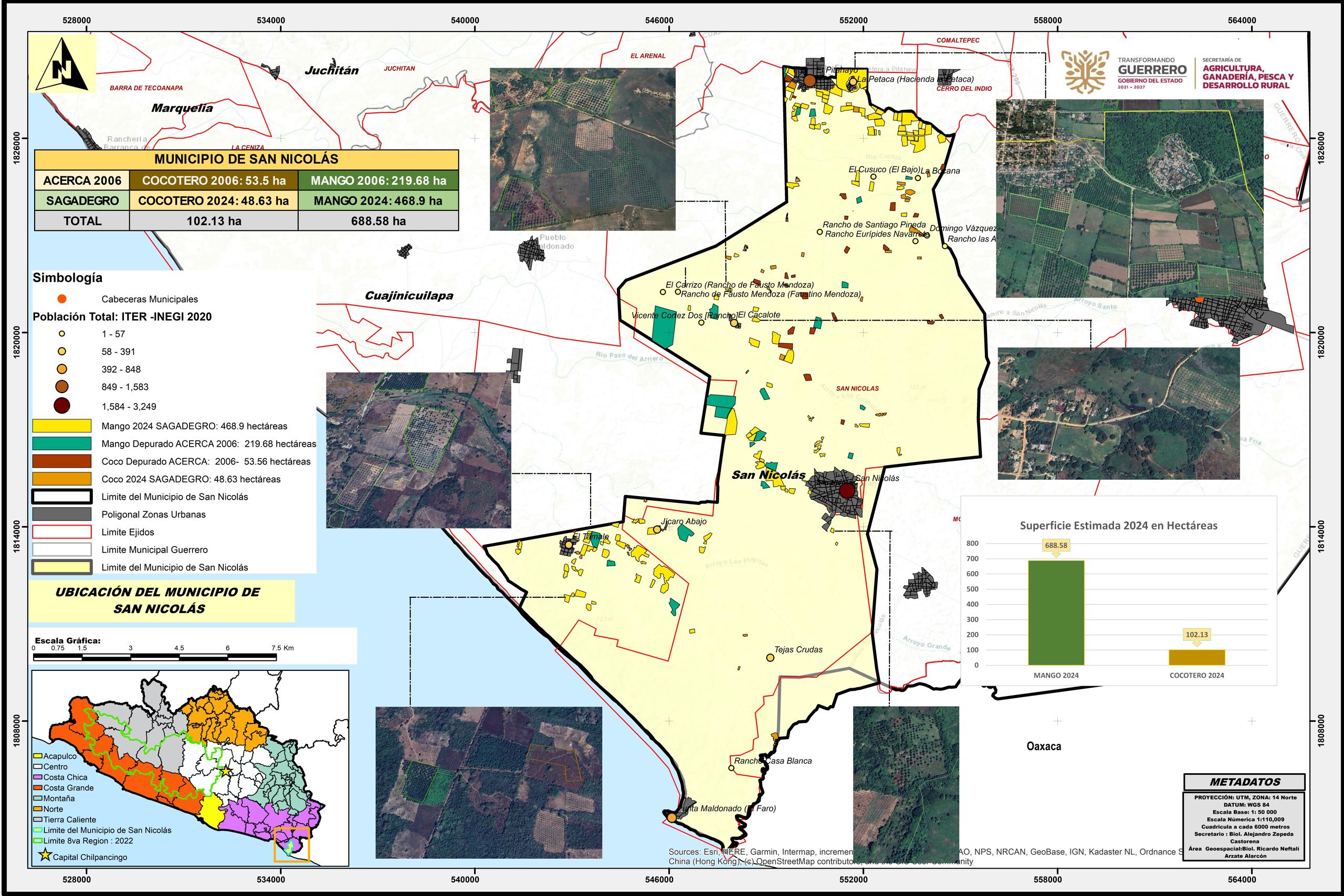Viewport: 1344px width, 896px height.
Task: Click the Tejas Crudas locality marker
Action: 770,658
